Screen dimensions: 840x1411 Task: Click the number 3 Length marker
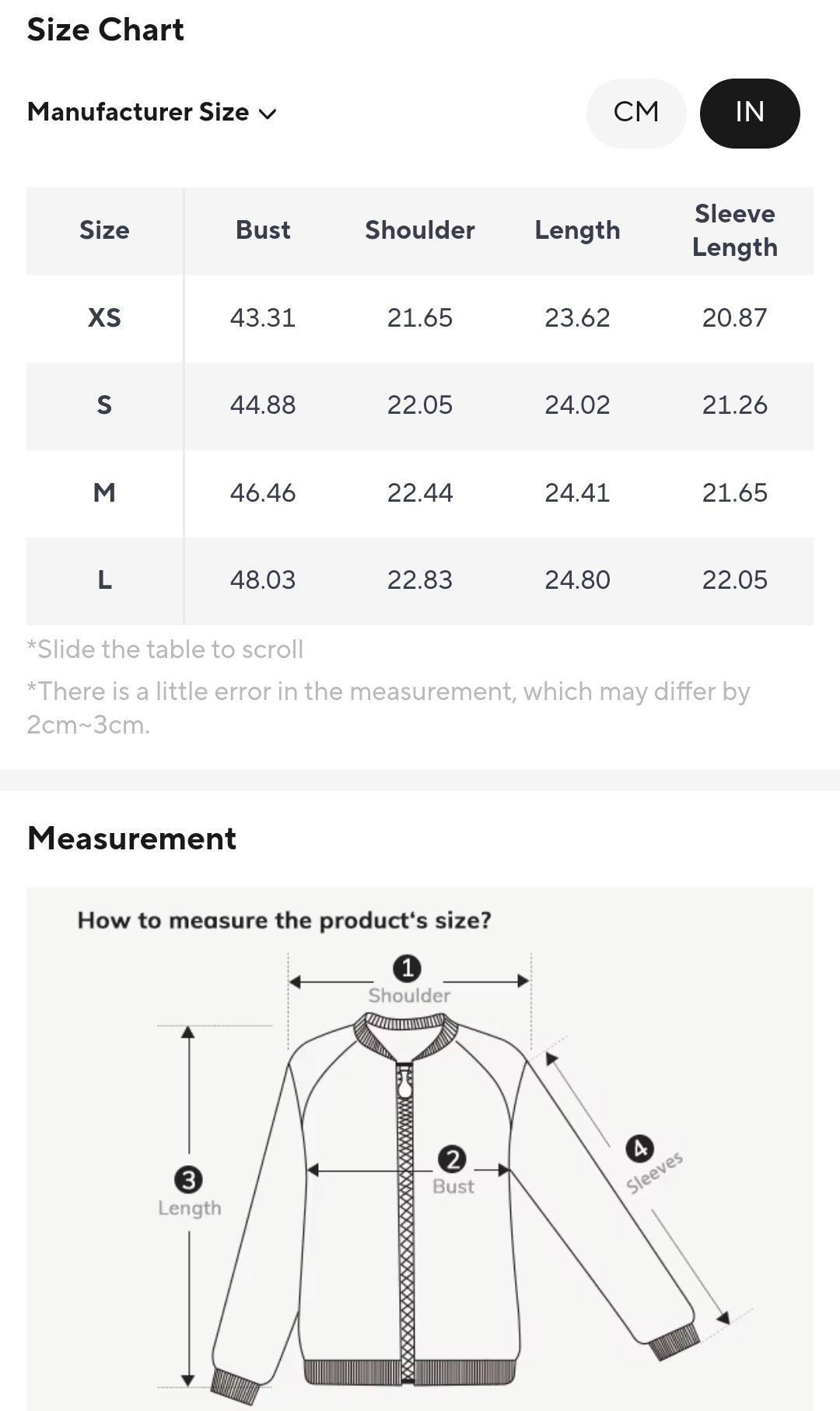188,1180
